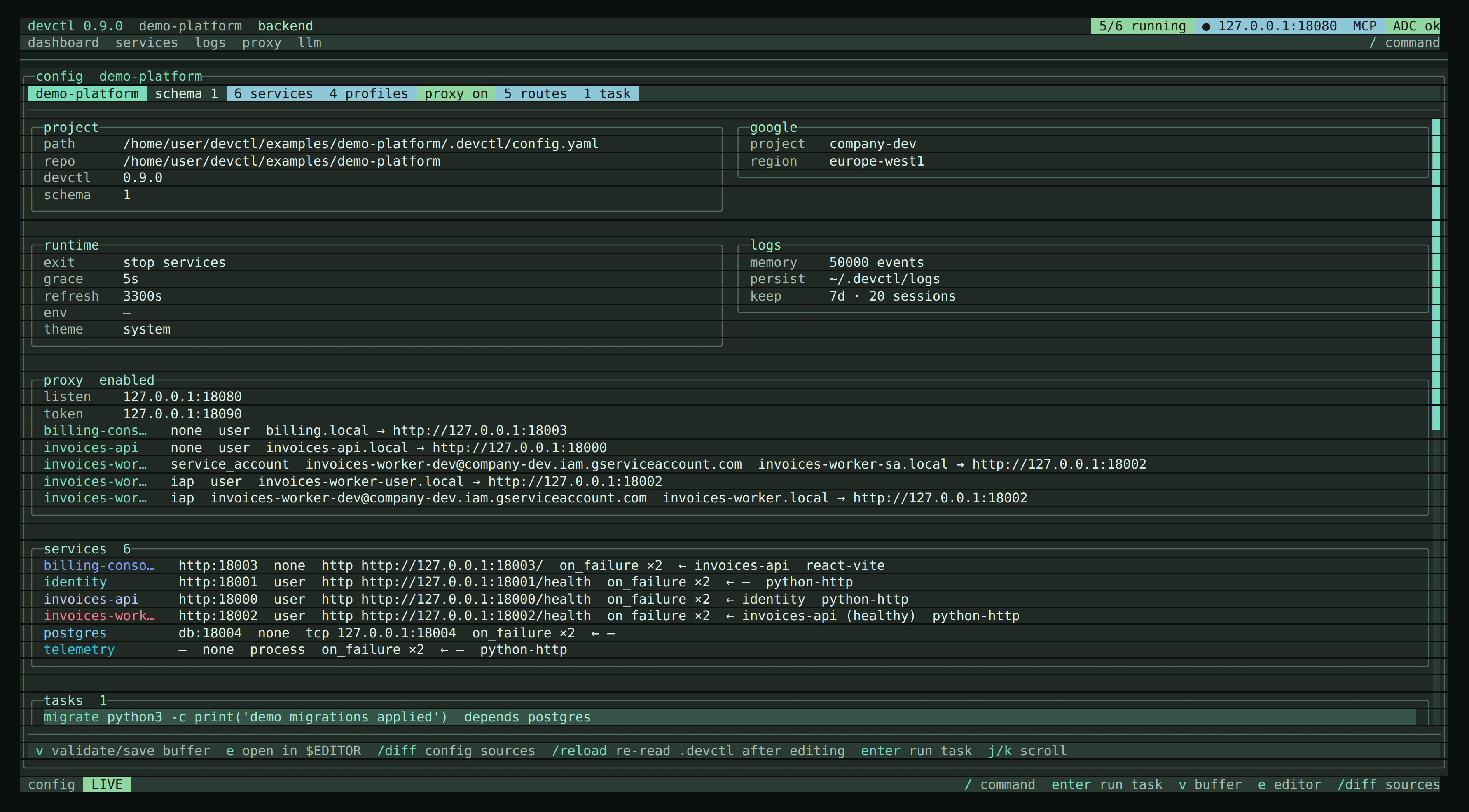
Task: Click the repo path value
Action: pos(282,161)
